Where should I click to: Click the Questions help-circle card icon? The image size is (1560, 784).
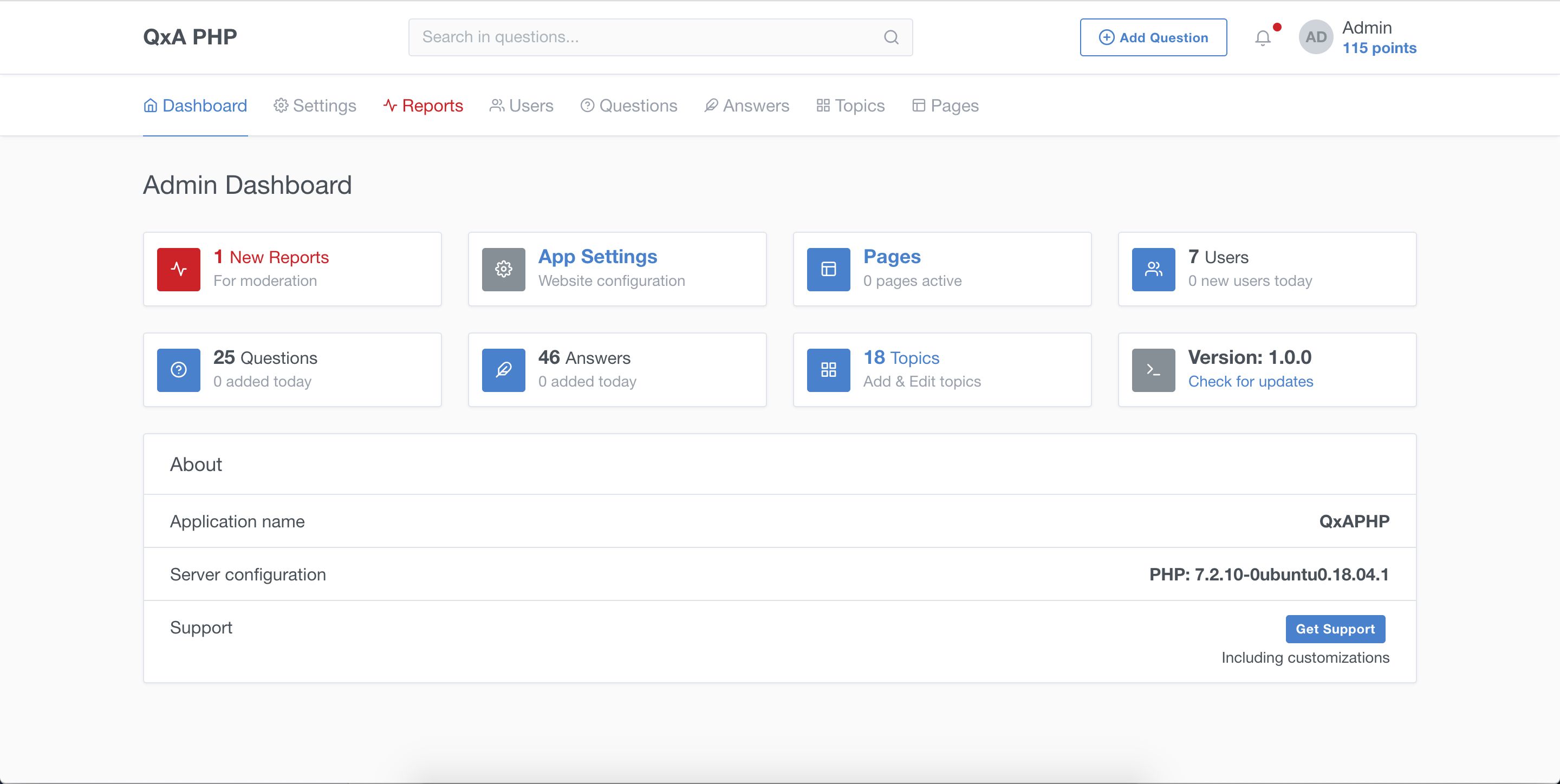[179, 370]
